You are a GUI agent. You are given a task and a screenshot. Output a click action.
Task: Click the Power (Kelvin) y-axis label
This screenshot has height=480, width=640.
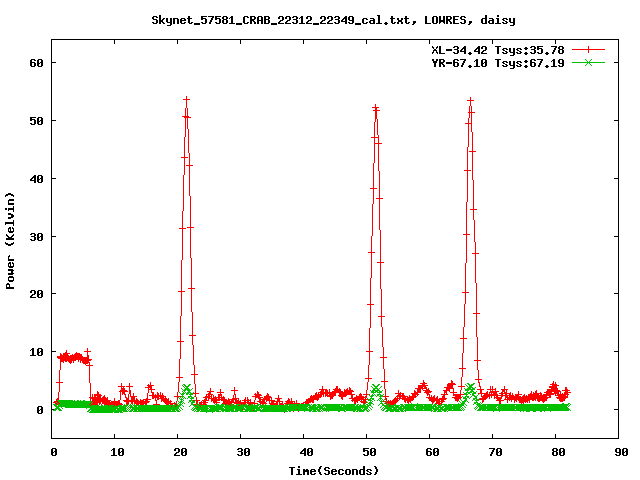(x=10, y=240)
